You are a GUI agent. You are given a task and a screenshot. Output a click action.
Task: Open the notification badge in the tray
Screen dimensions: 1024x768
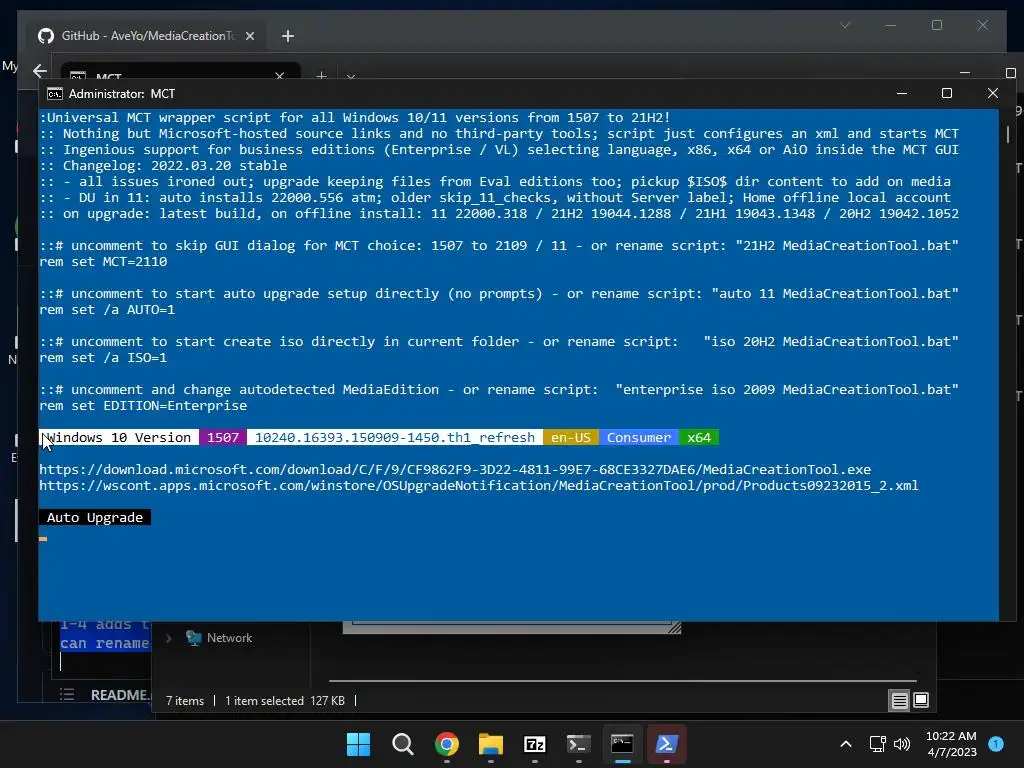coord(996,744)
